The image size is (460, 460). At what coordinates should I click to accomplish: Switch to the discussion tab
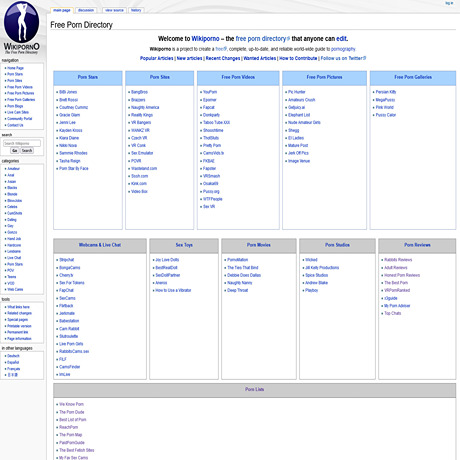pos(86,10)
